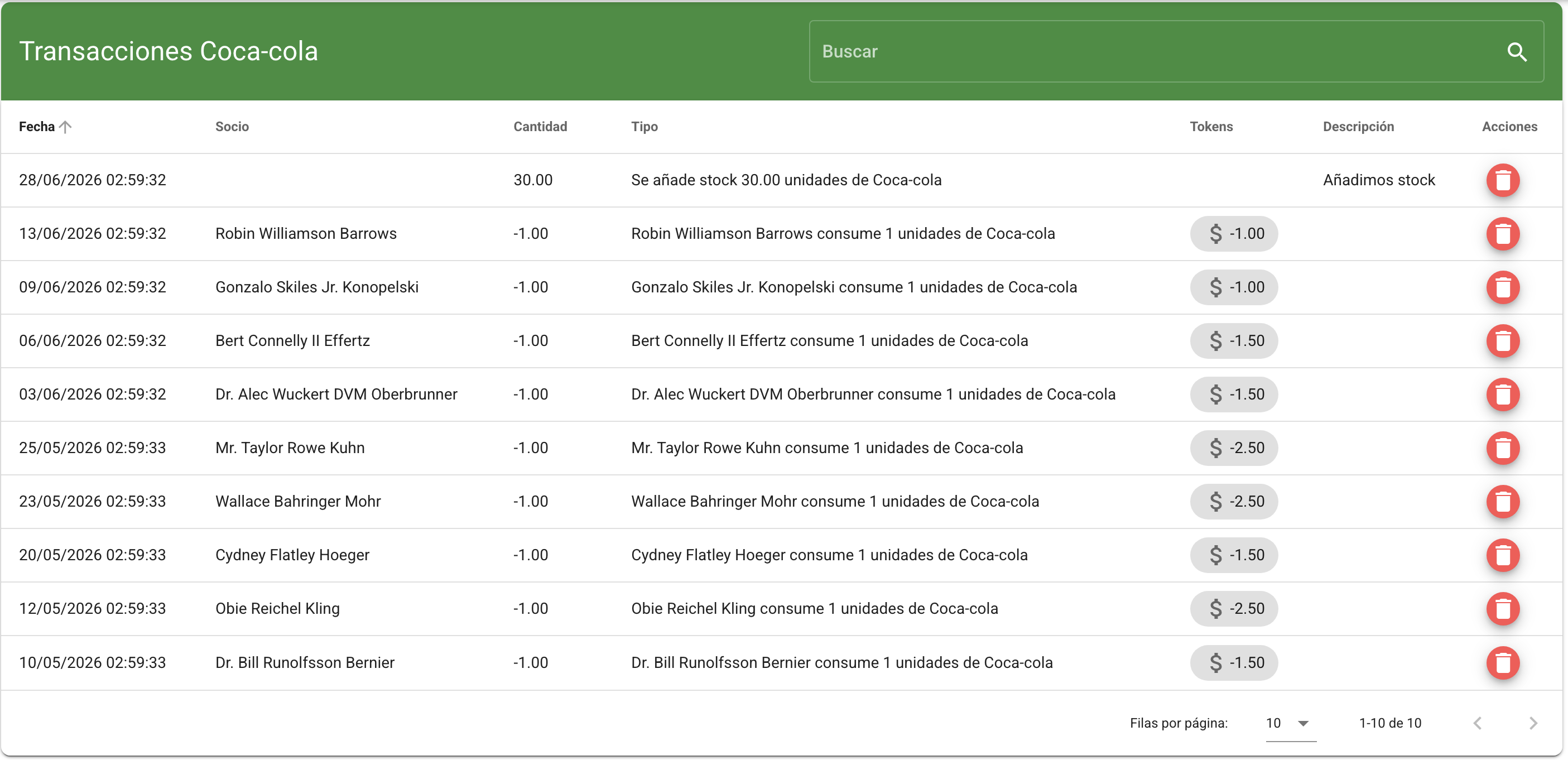The height and width of the screenshot is (760, 1568).
Task: Select date 12/05/2026 02:59:33
Action: click(x=93, y=608)
